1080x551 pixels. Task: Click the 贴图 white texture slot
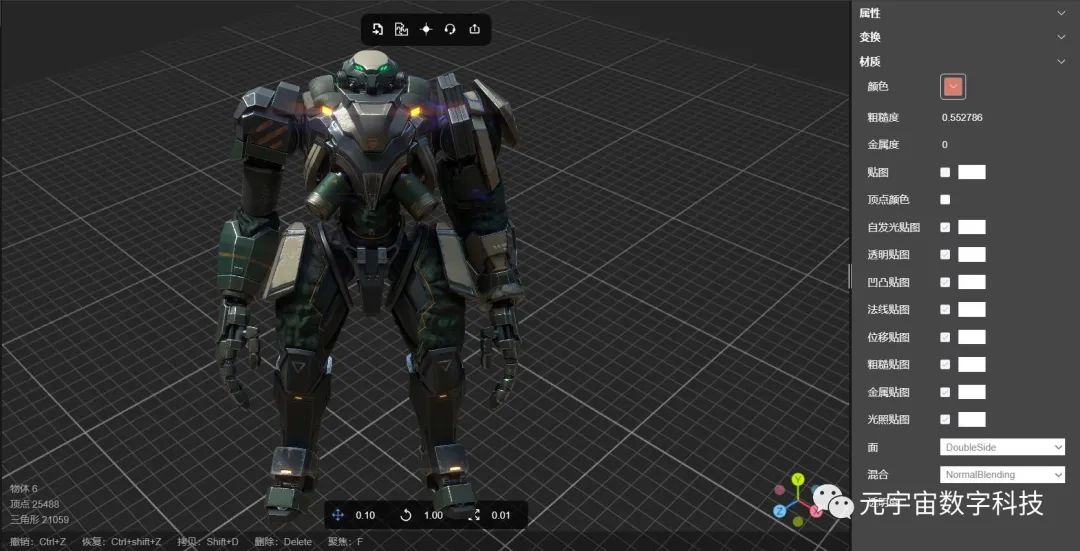tap(972, 172)
